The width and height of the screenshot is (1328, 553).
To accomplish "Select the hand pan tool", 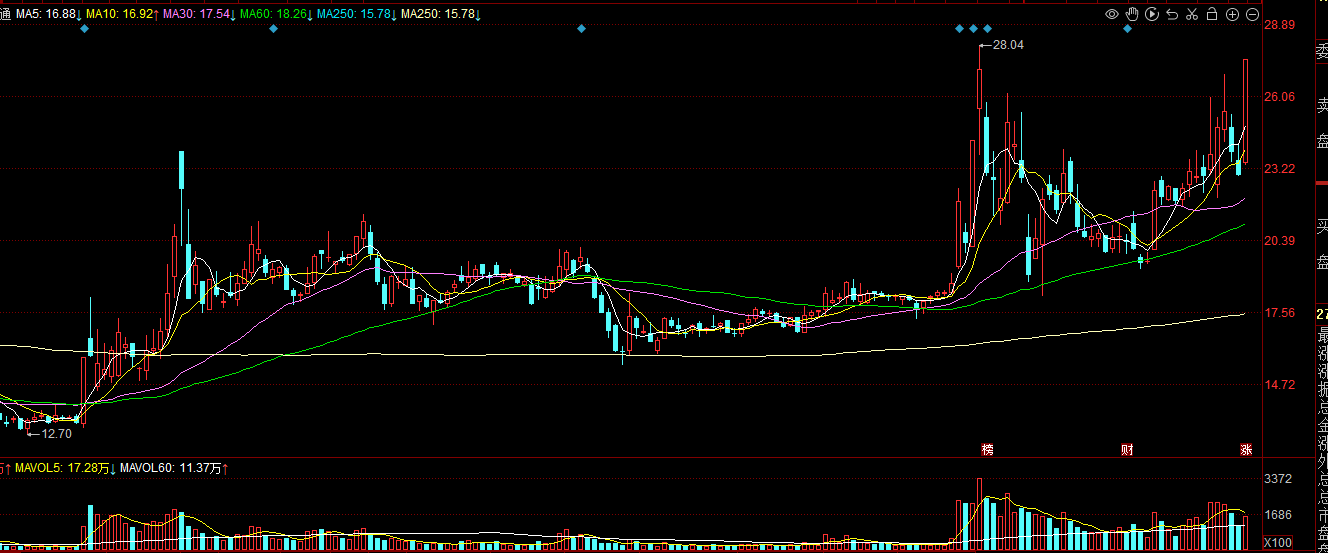I will click(1132, 14).
